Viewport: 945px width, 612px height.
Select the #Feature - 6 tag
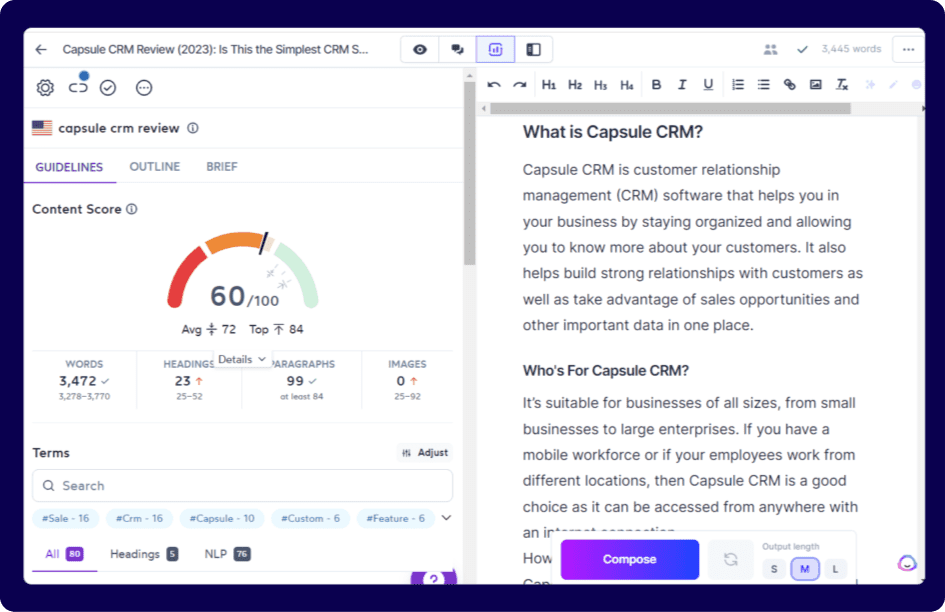395,518
